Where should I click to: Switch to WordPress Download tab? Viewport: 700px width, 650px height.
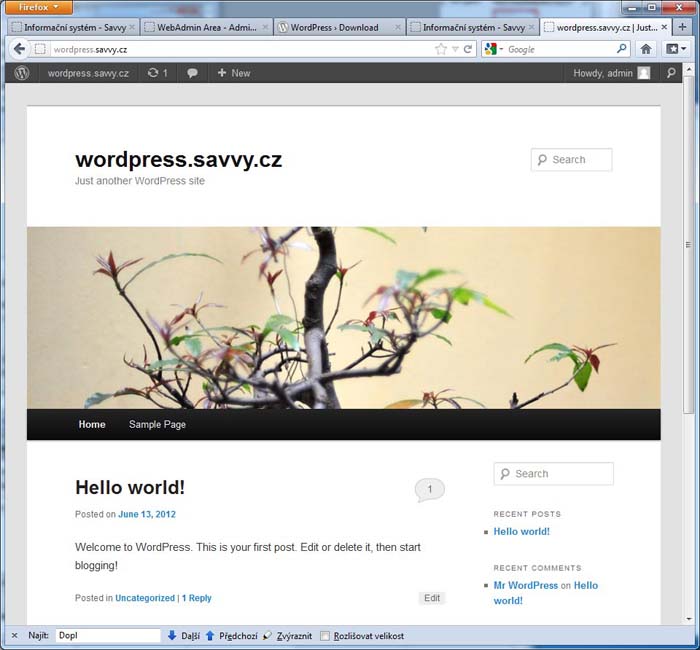339,27
